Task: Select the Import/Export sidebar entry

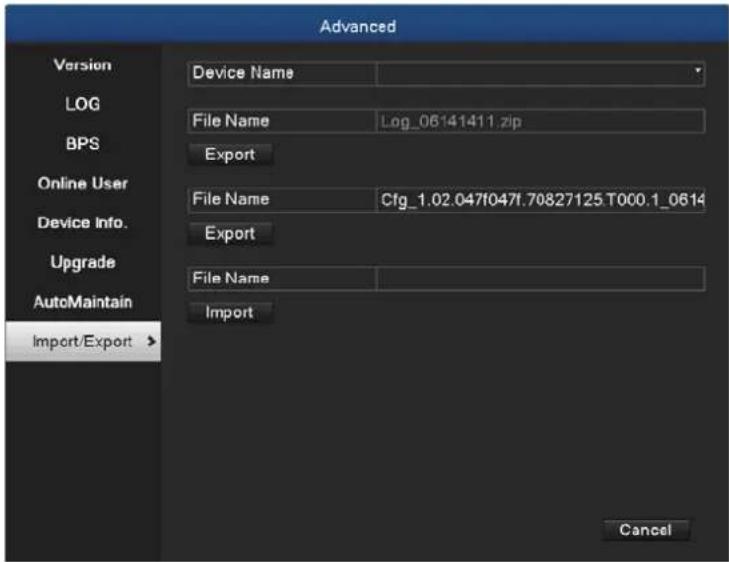Action: point(83,341)
